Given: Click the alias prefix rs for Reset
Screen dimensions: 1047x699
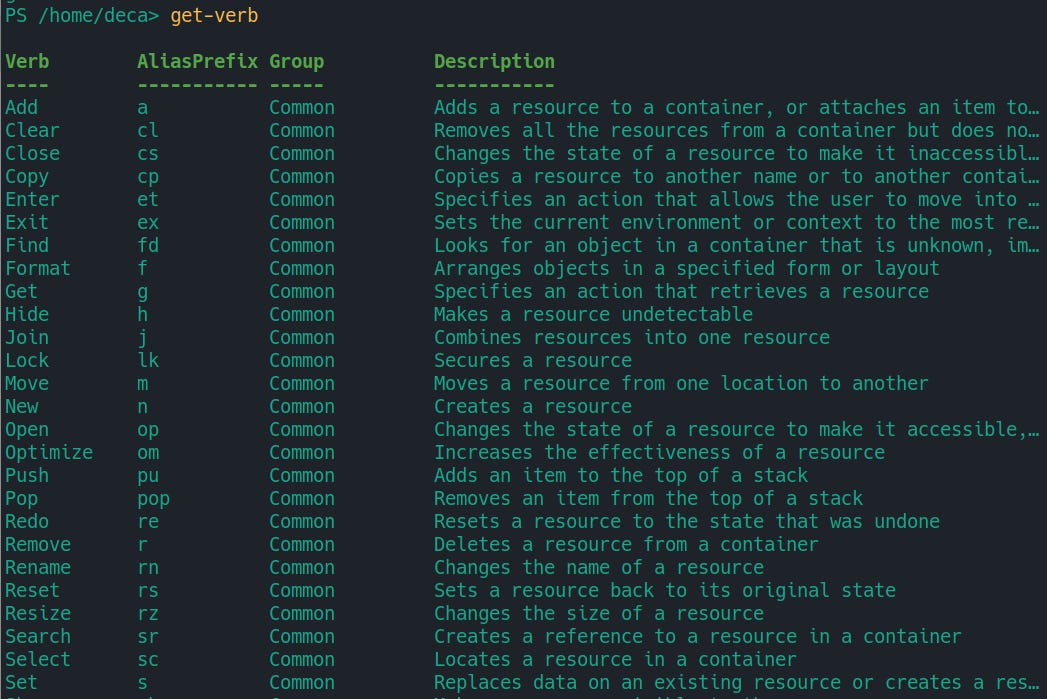Looking at the screenshot, I should click(x=147, y=590).
